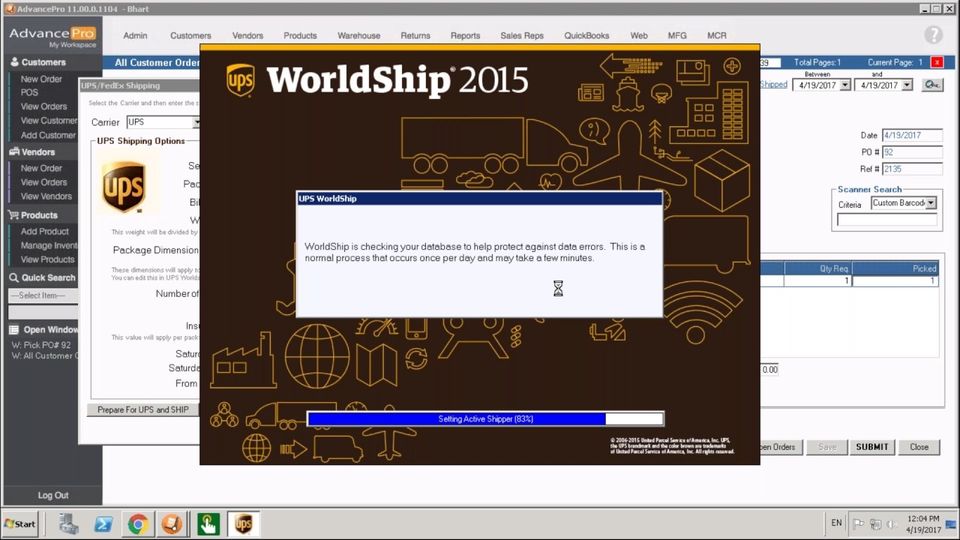
Task: Click the UPS shield logo in shipping options
Action: [124, 187]
